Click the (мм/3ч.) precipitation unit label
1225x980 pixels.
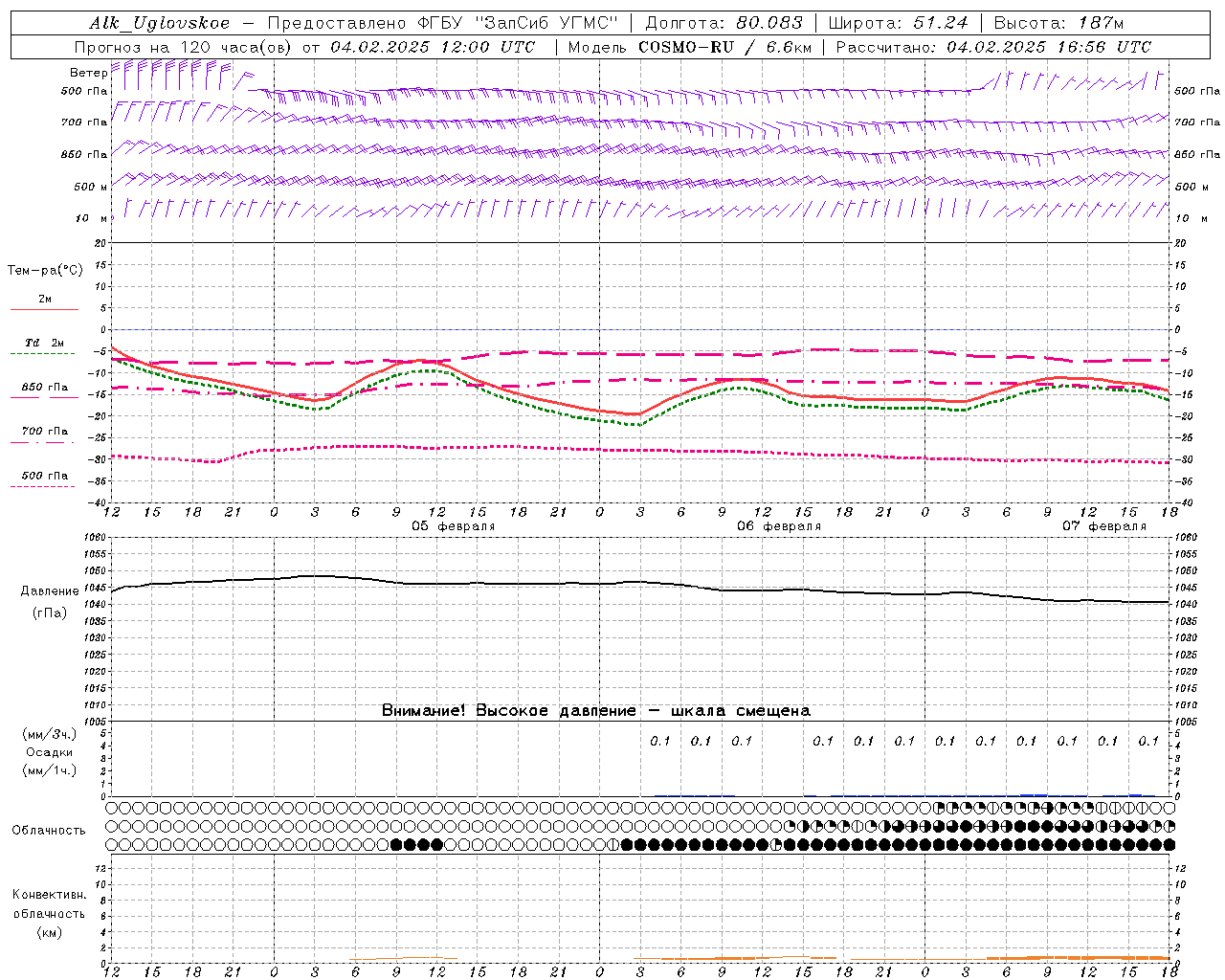click(x=50, y=735)
